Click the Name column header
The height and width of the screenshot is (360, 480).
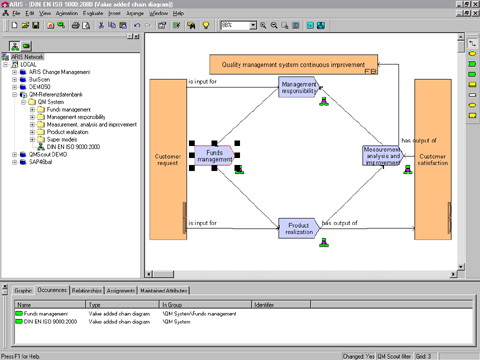(50, 305)
